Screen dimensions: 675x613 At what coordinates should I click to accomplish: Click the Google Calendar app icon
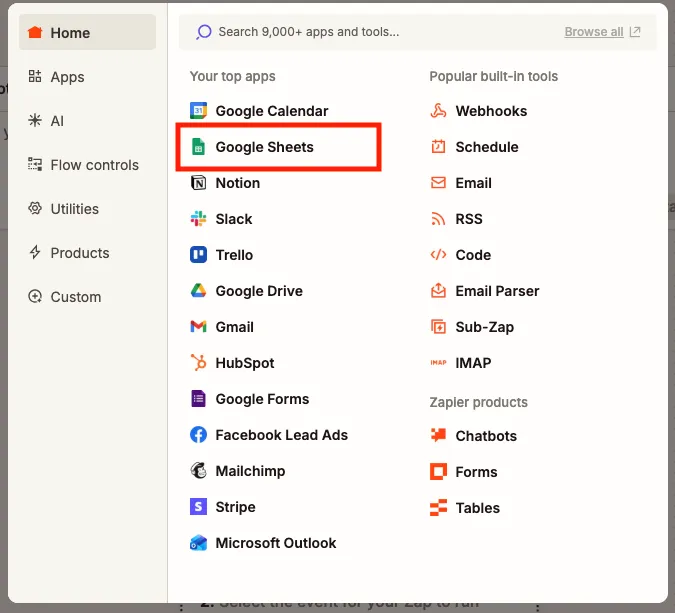pos(198,111)
